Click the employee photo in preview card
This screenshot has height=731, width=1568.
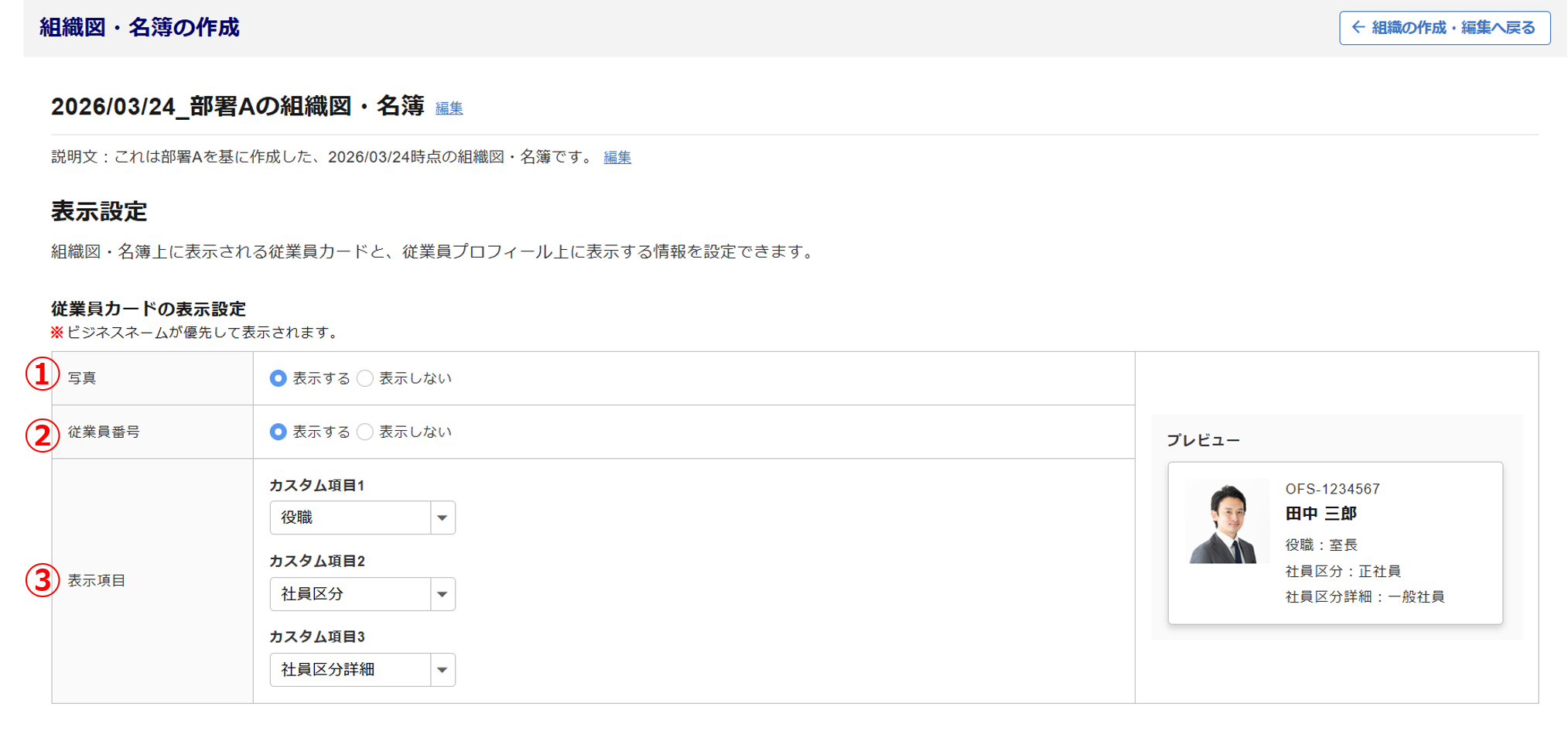pos(1228,522)
